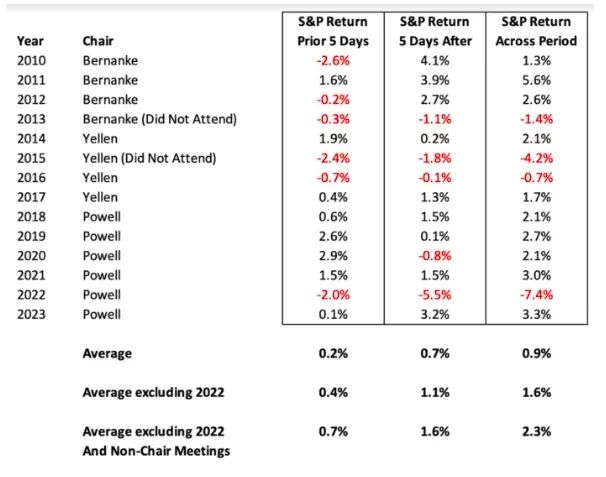Select the 5.6% across-period value for 2011
This screenshot has height=477, width=606.
pos(536,80)
